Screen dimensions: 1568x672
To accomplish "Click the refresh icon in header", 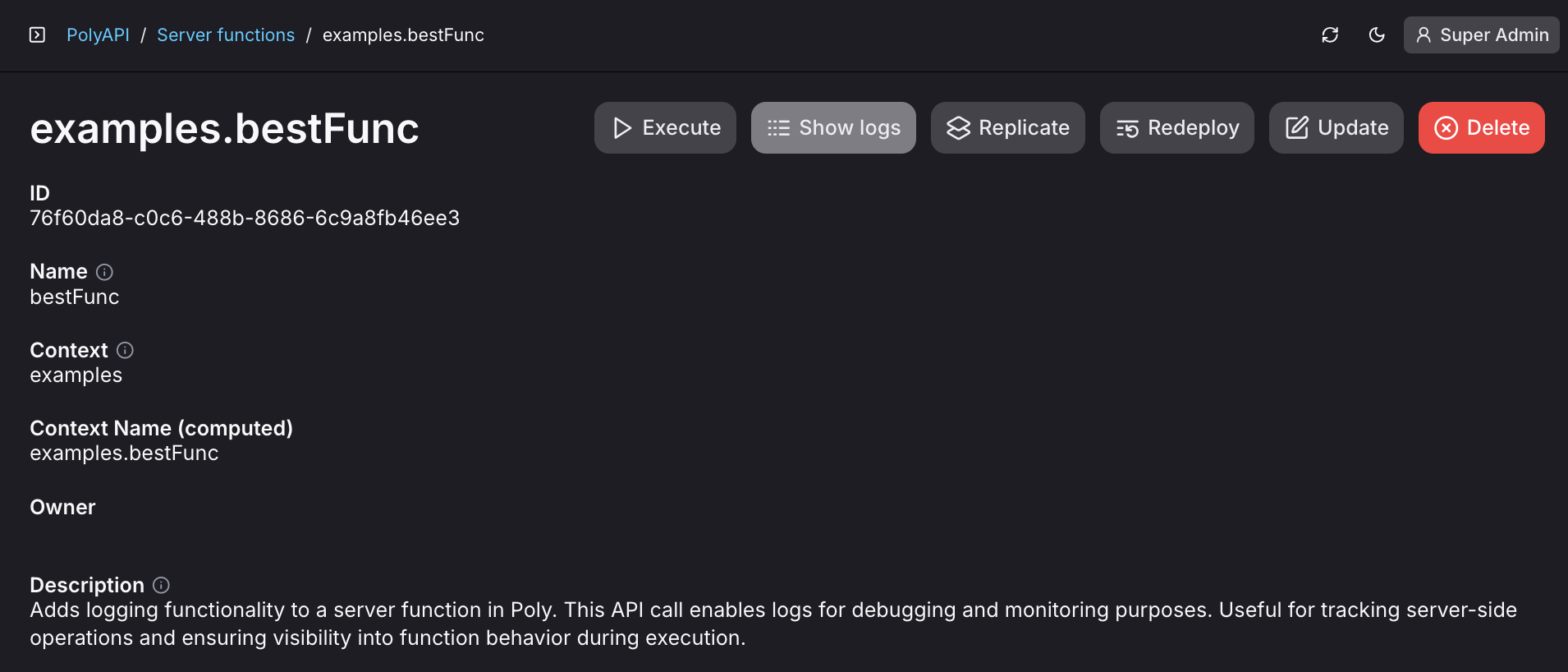I will coord(1330,35).
